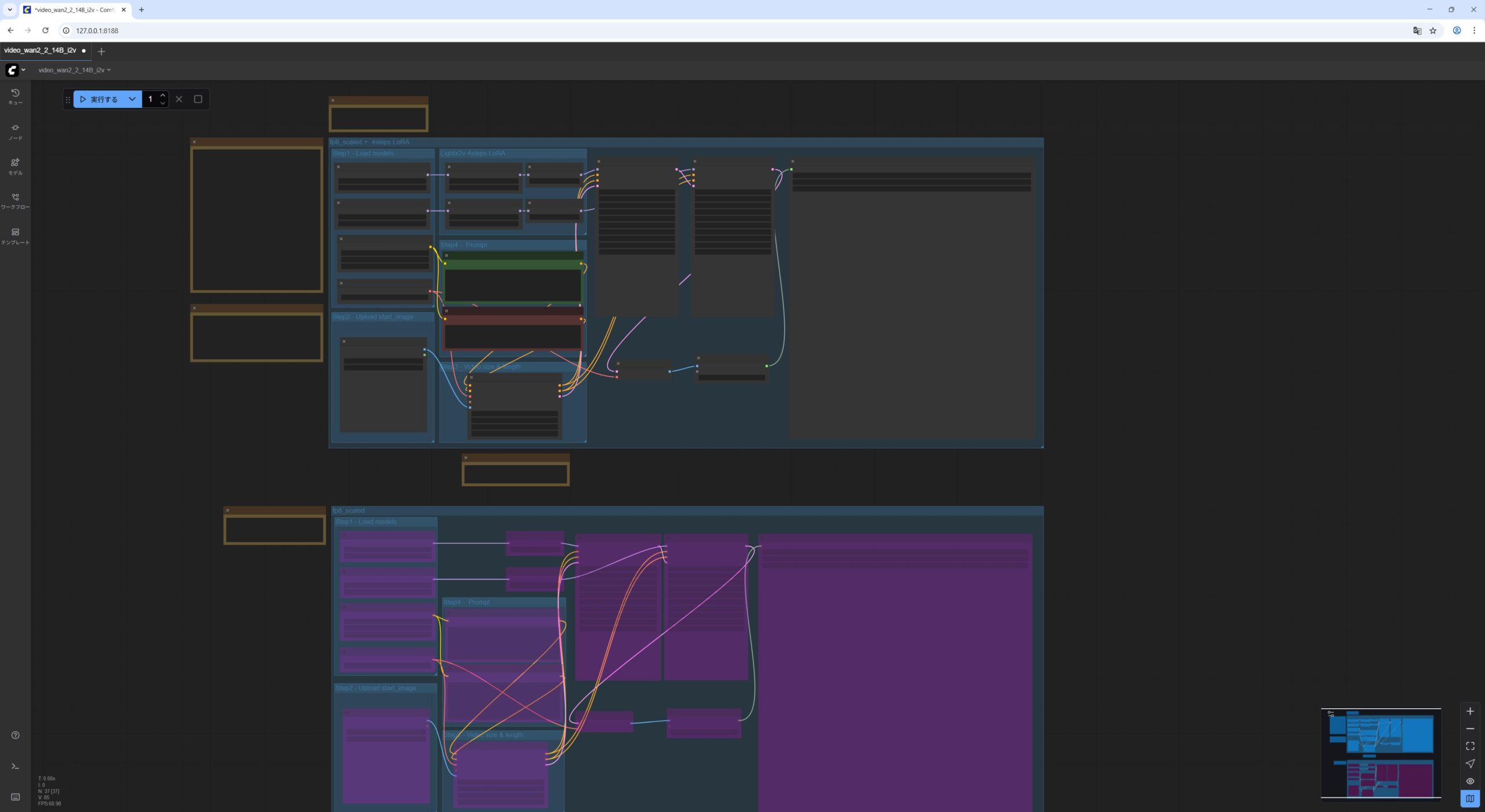Expand the run button mode dropdown arrow
1485x812 pixels.
coord(132,99)
